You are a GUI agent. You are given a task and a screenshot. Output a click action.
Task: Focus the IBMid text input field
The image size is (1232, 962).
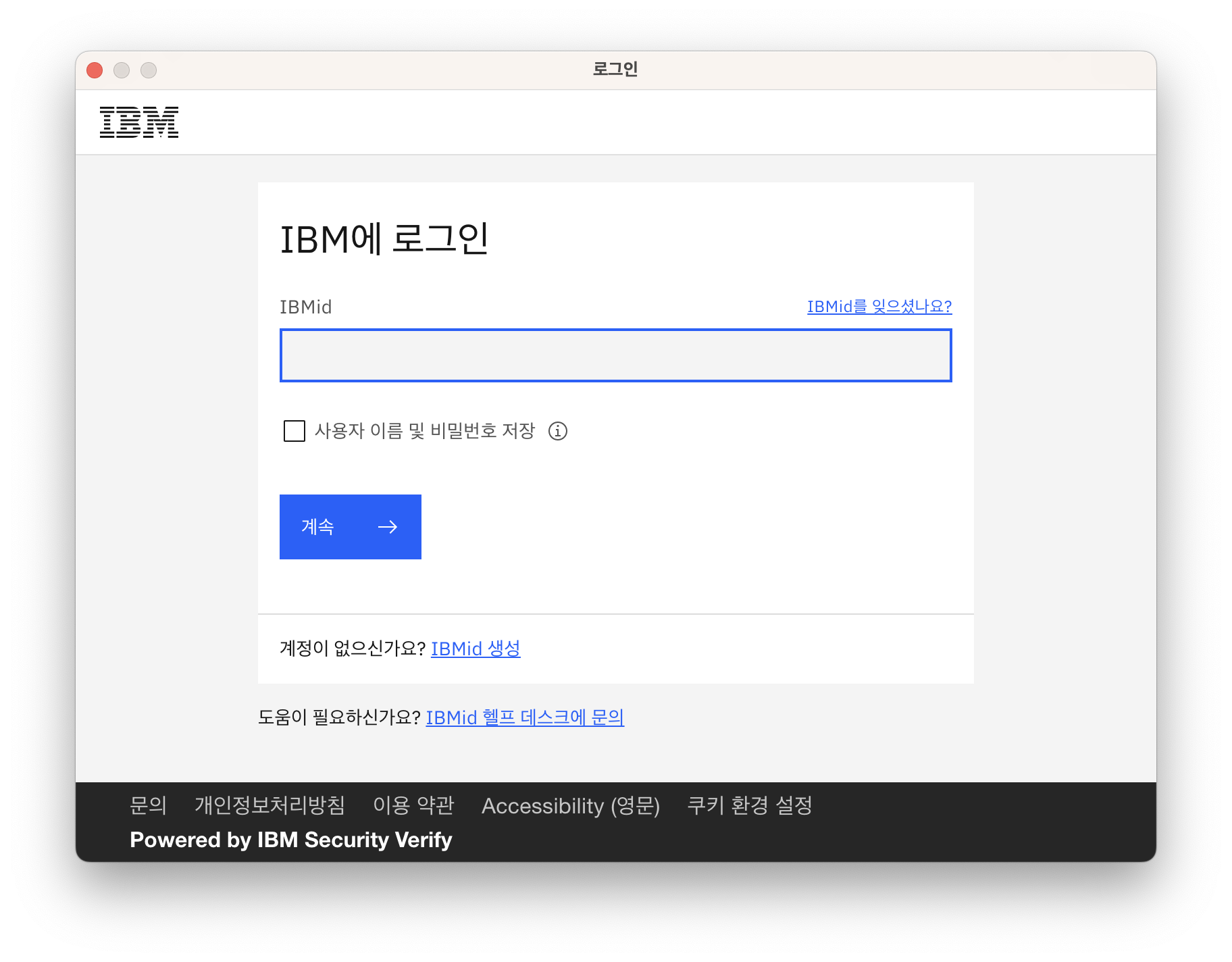tap(616, 355)
